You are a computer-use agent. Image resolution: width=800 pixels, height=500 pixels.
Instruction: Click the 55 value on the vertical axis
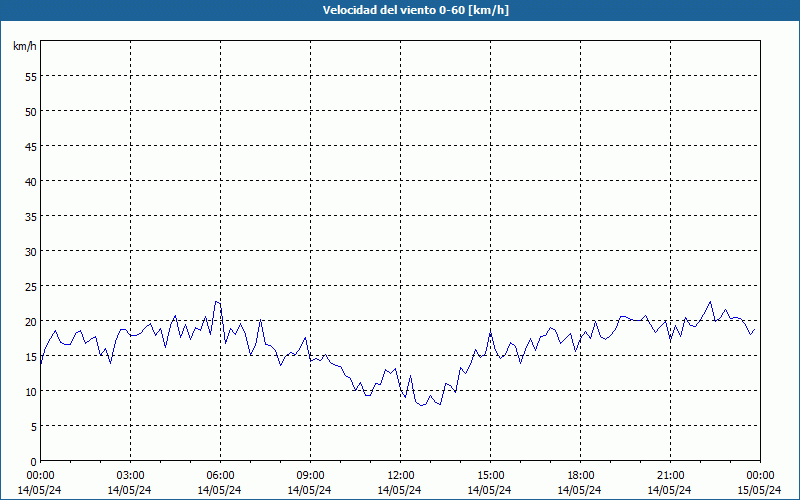(x=31, y=77)
